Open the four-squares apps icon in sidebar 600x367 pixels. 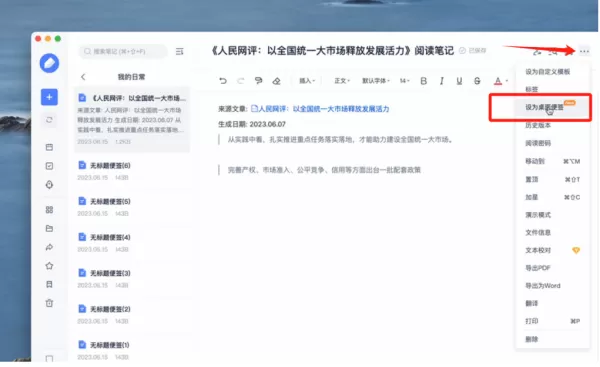coord(49,210)
